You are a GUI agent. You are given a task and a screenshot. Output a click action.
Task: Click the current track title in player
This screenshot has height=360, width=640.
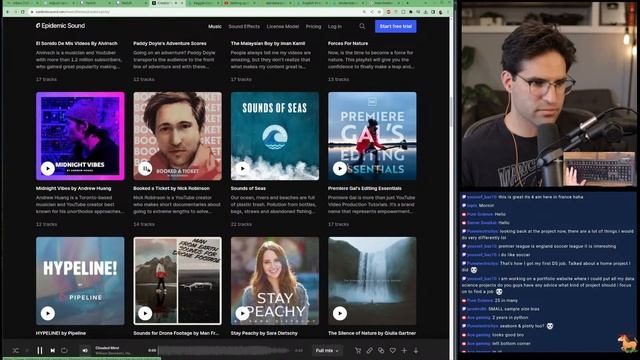tap(107, 348)
